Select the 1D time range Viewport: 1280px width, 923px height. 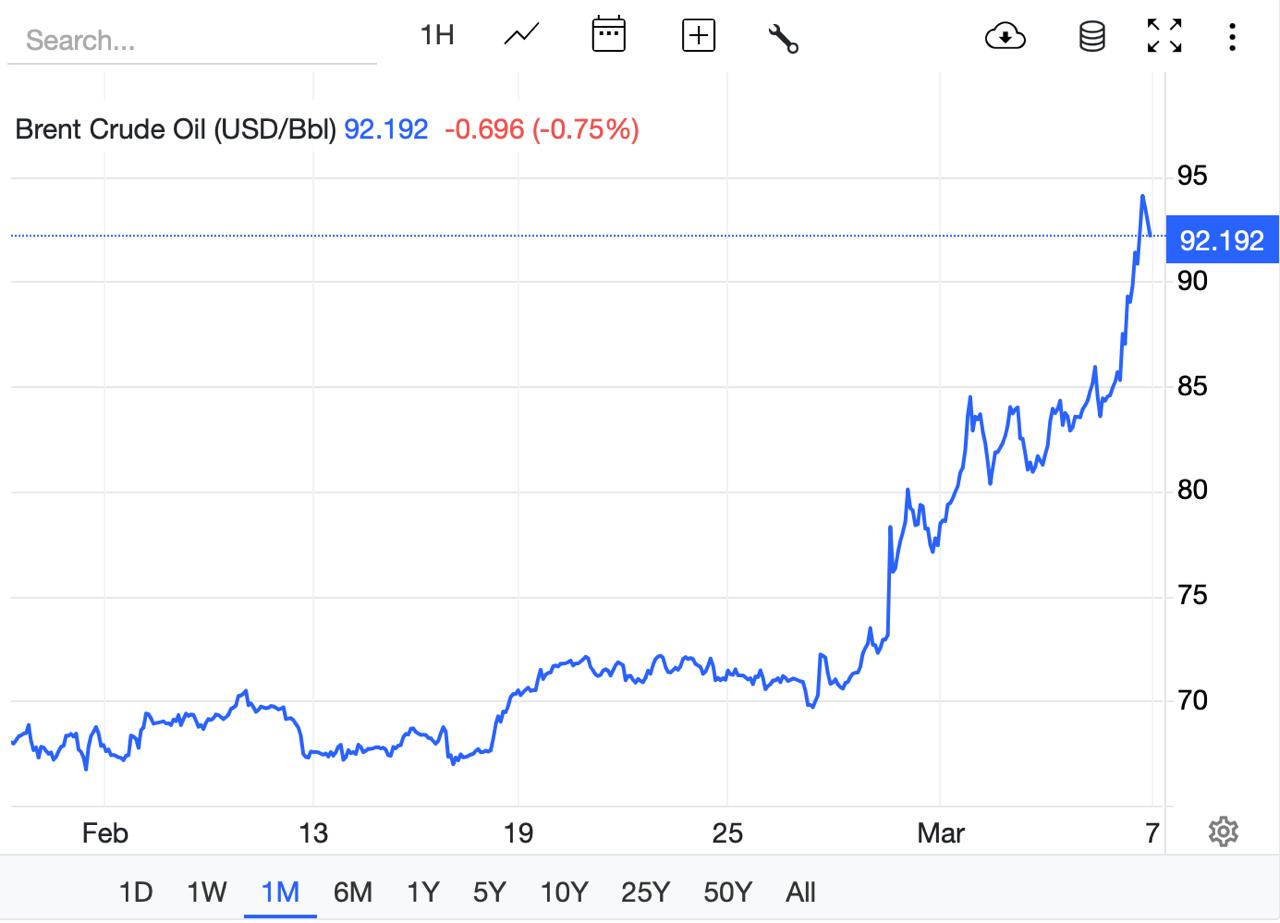tap(135, 891)
